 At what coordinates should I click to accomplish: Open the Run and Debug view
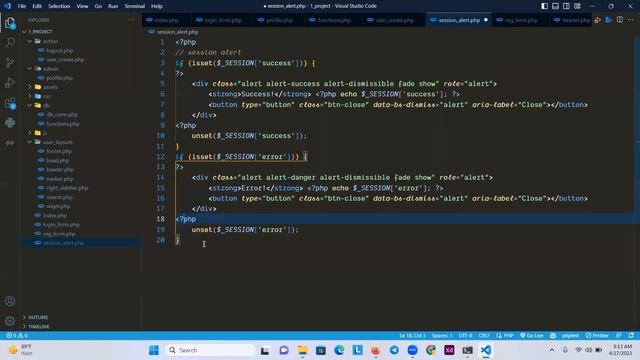[x=10, y=82]
